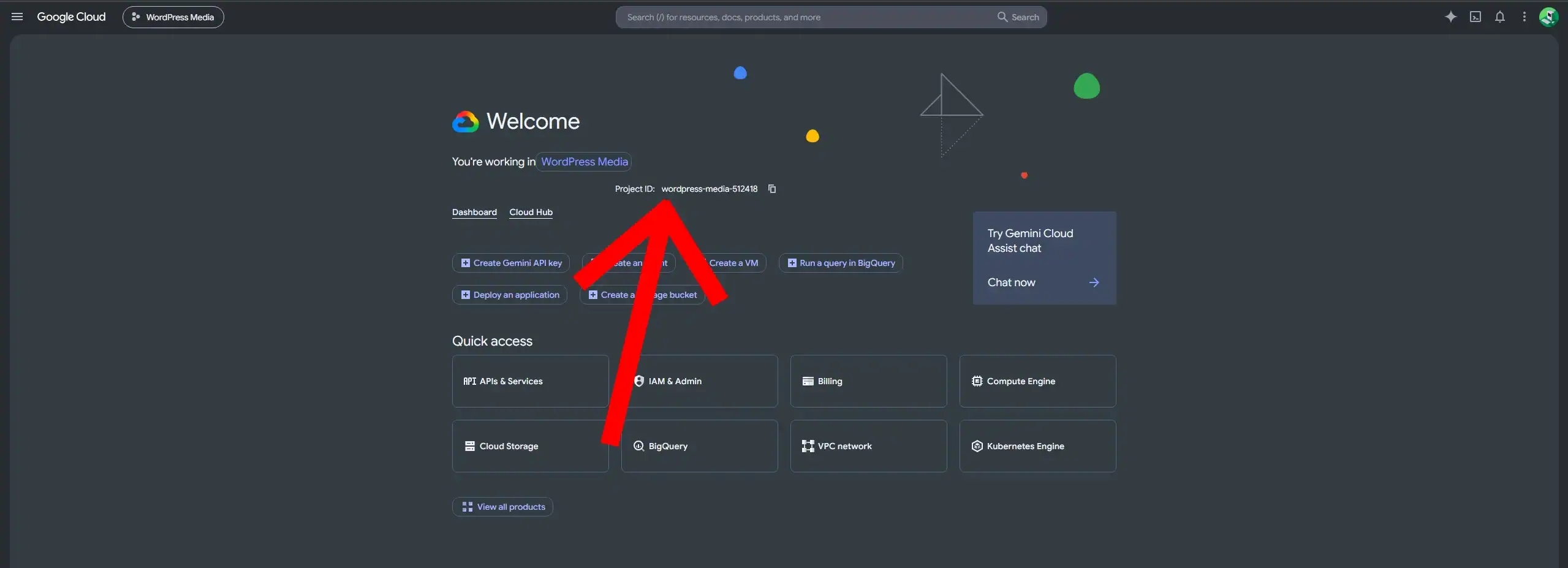Open the Compute Engine card
Screen dimensions: 1568x568
1038,381
